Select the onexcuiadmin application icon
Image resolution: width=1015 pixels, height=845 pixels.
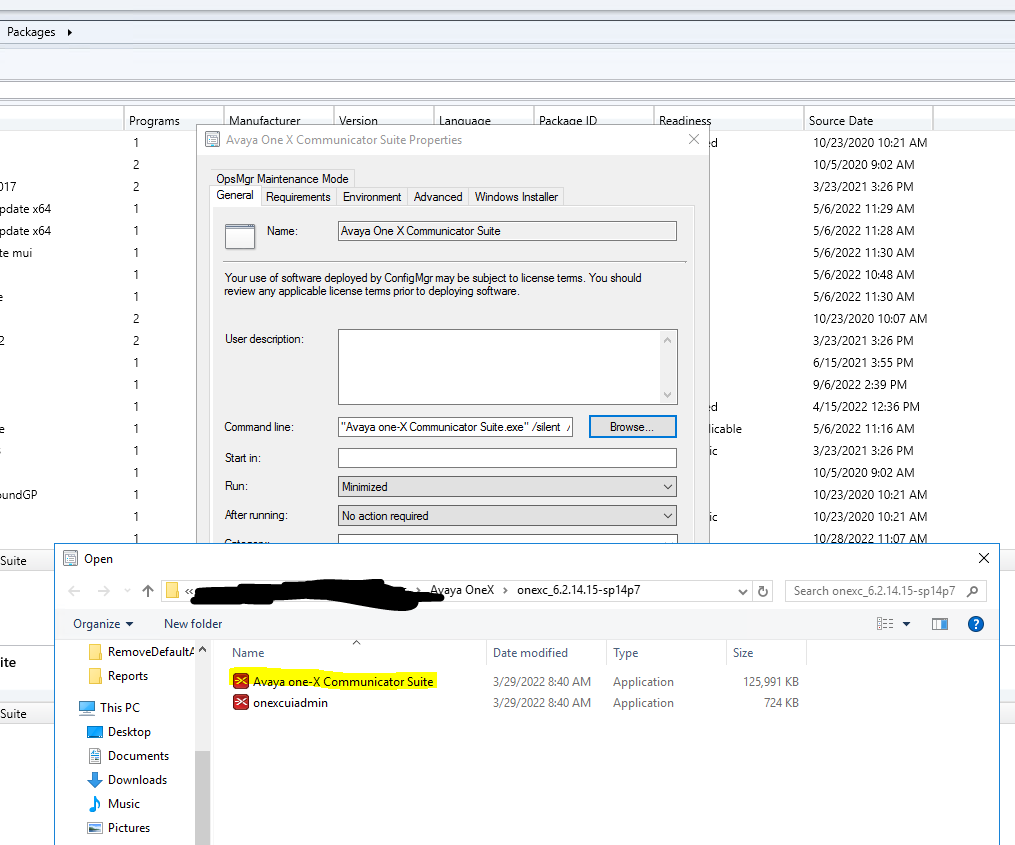(x=241, y=702)
